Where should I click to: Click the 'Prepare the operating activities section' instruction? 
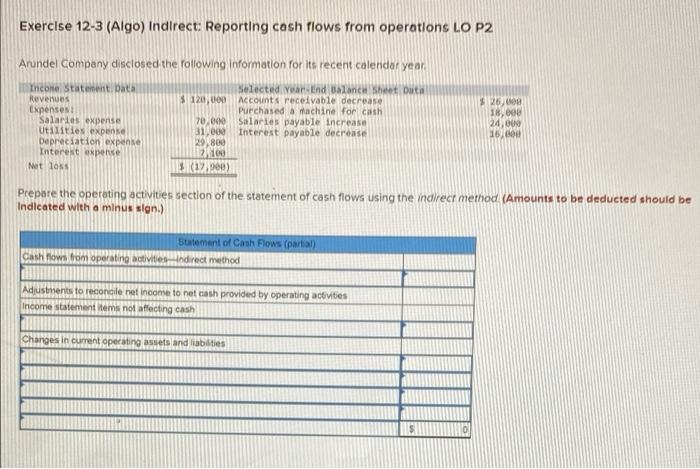coord(258,195)
